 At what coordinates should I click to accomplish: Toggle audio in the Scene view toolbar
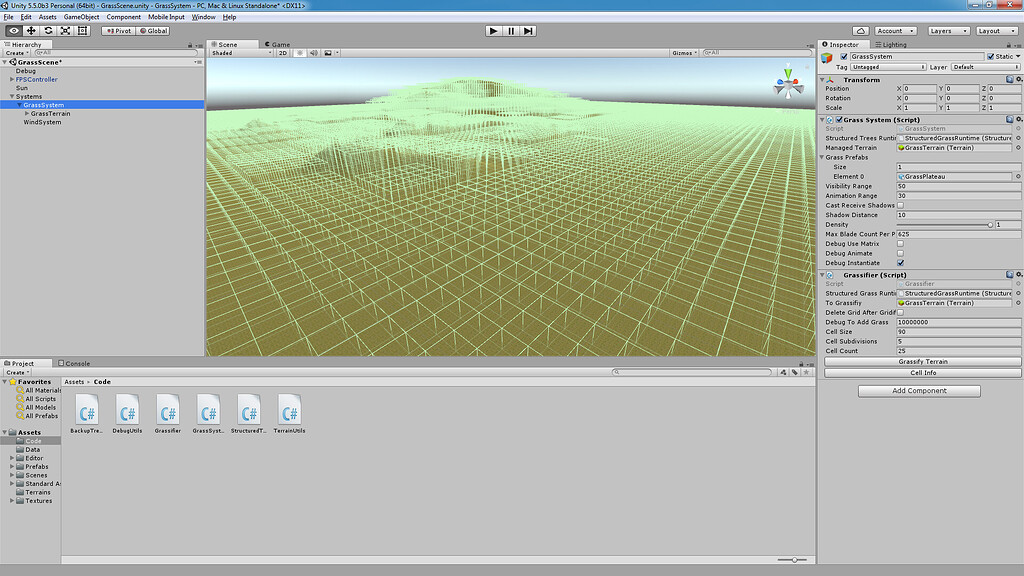tap(313, 54)
